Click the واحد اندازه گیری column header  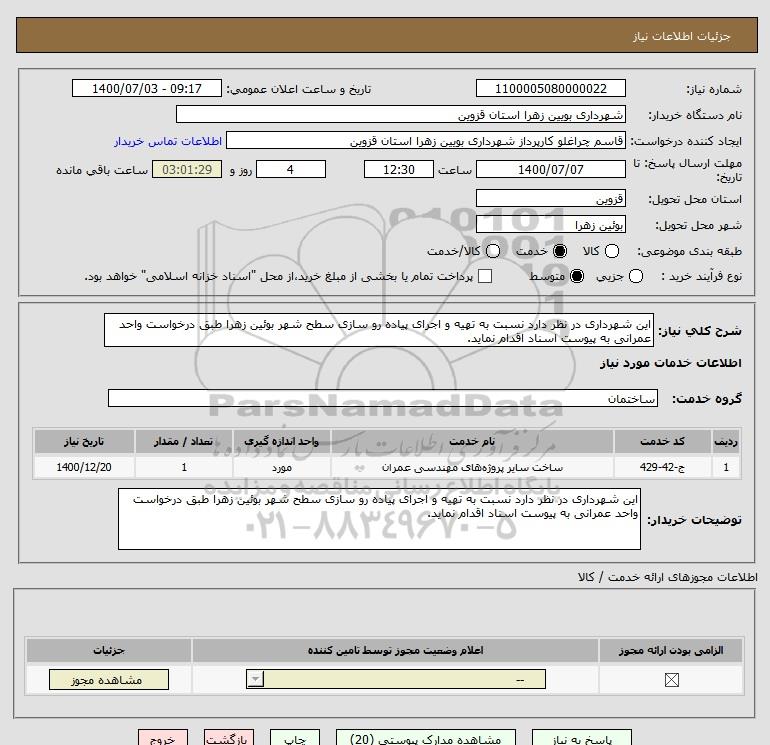click(x=282, y=441)
